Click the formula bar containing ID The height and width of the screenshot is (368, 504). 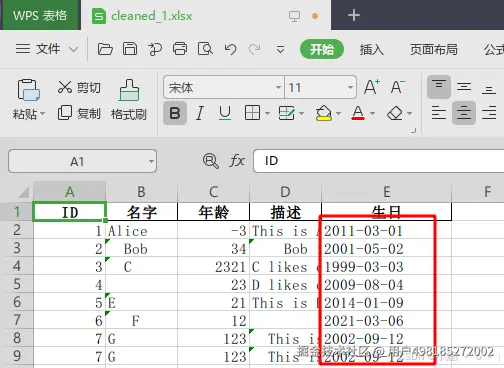pos(379,161)
